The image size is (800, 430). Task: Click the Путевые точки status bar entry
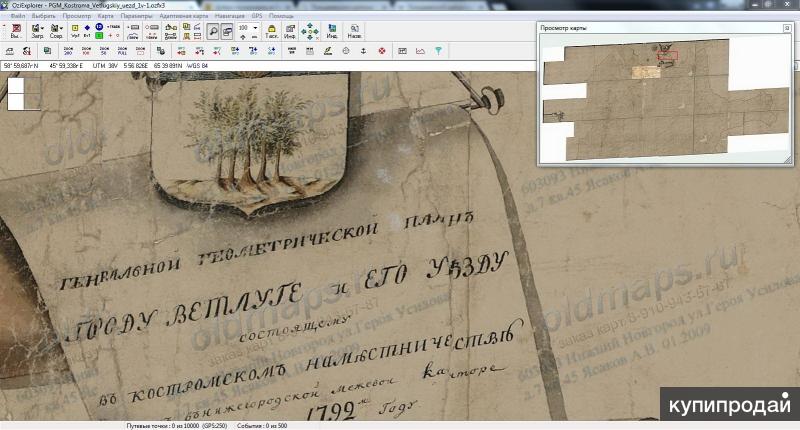coord(177,425)
